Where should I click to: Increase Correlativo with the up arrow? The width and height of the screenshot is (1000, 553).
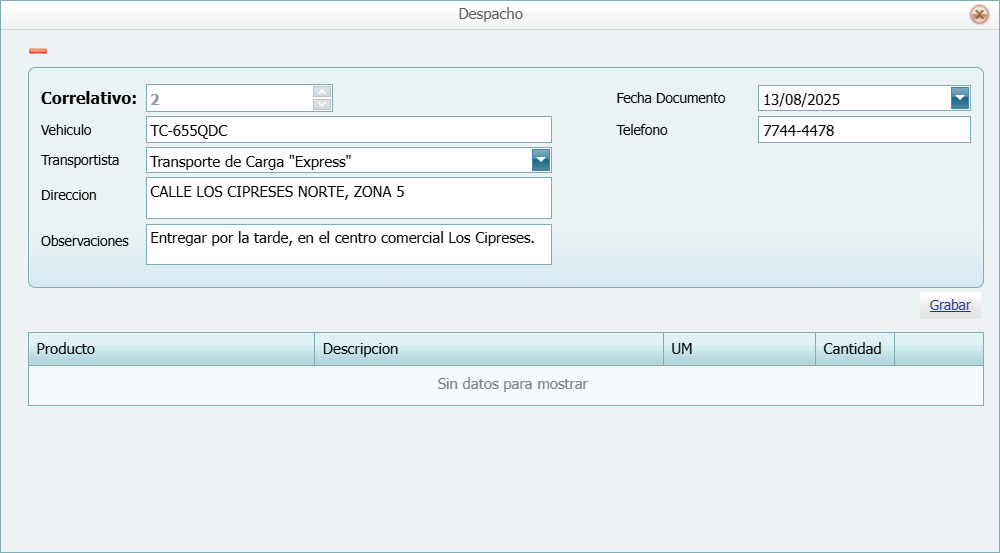pos(322,92)
